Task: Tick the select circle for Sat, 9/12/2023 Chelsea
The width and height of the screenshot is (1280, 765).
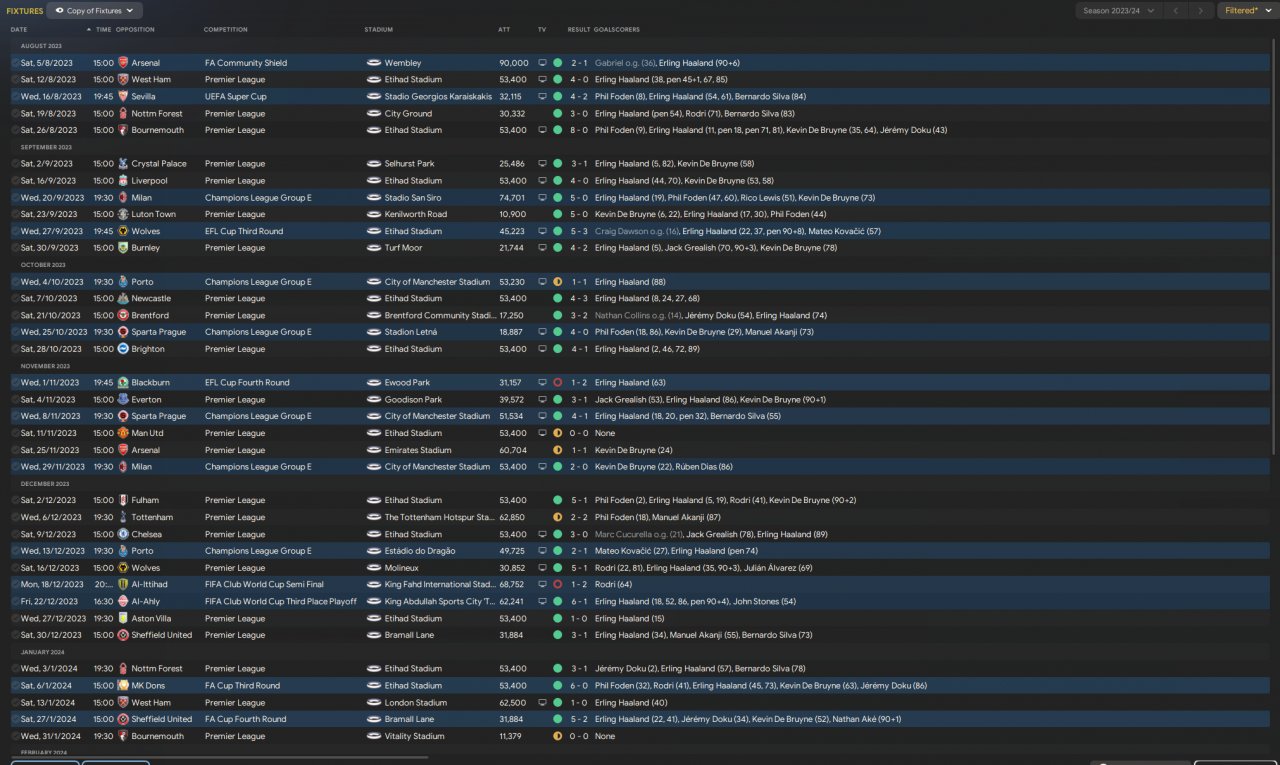Action: [15, 534]
